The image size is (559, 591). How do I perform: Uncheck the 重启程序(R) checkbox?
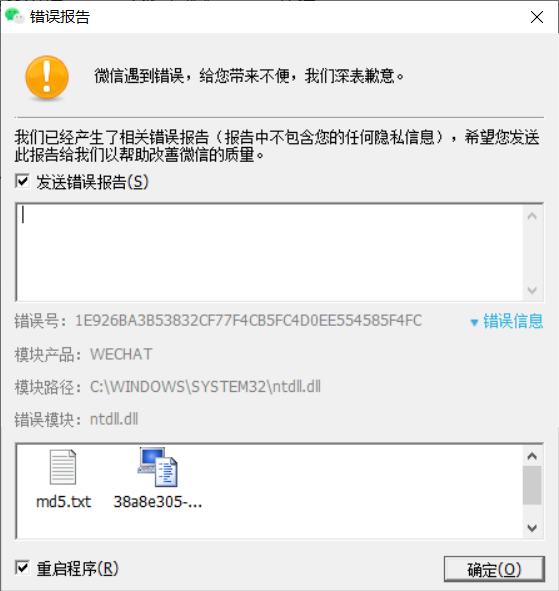[x=22, y=568]
